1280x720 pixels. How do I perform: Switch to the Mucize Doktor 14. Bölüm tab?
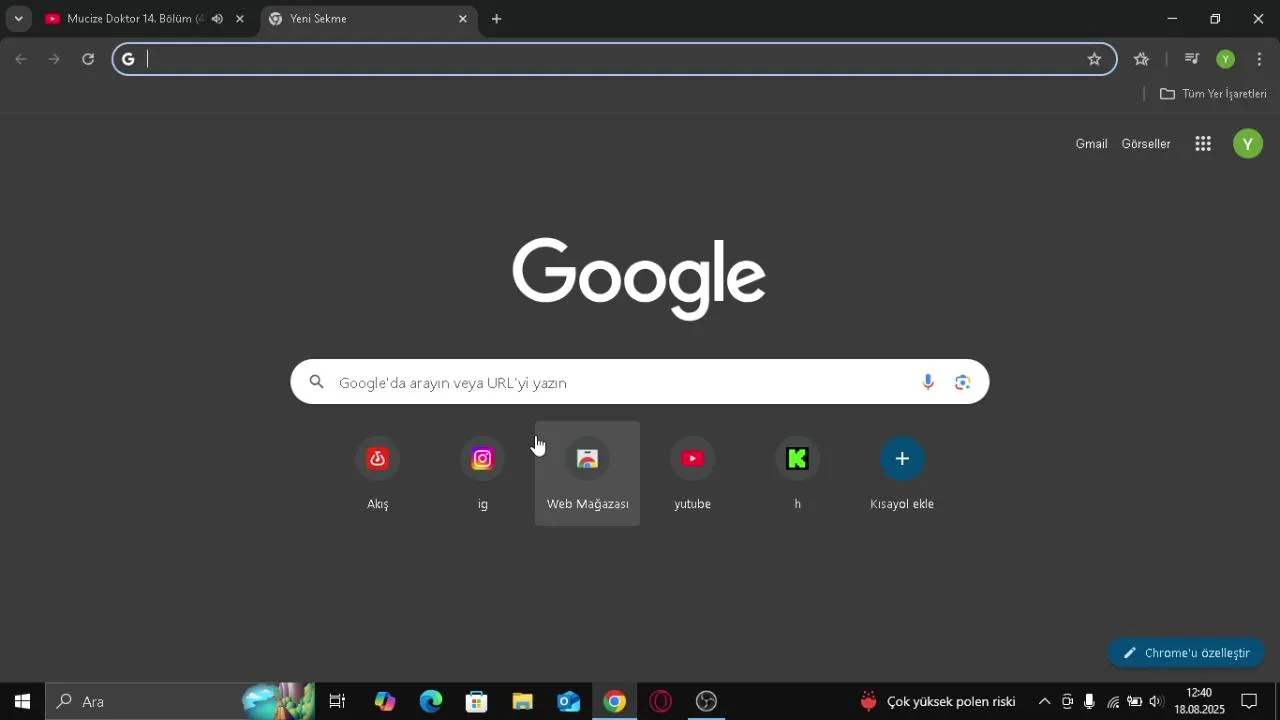point(135,19)
